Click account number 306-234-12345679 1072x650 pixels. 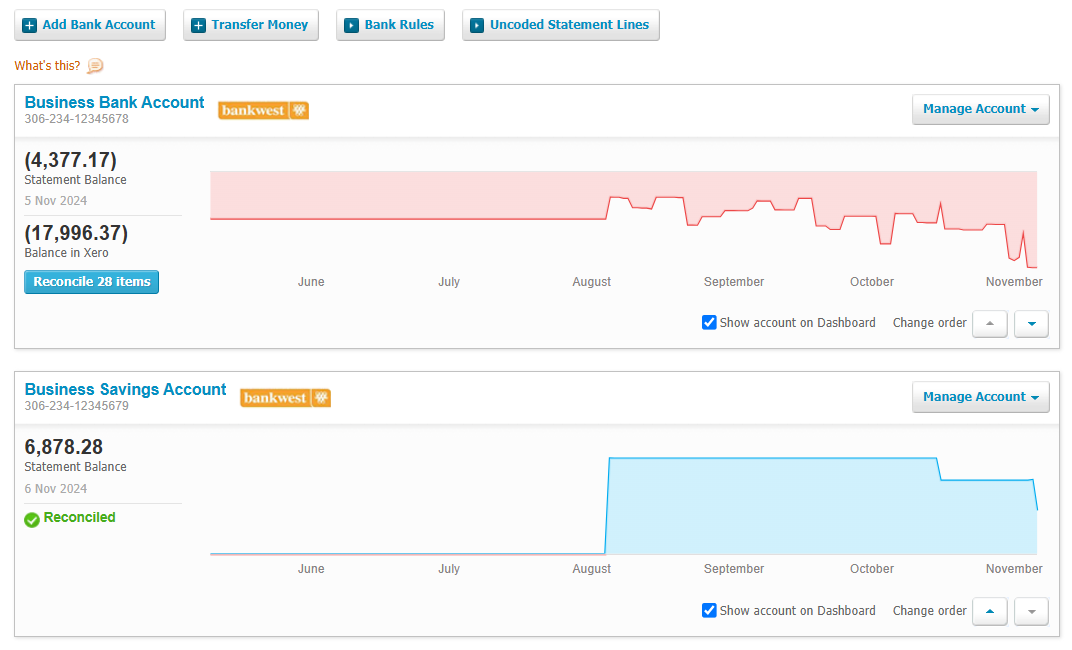(x=77, y=406)
